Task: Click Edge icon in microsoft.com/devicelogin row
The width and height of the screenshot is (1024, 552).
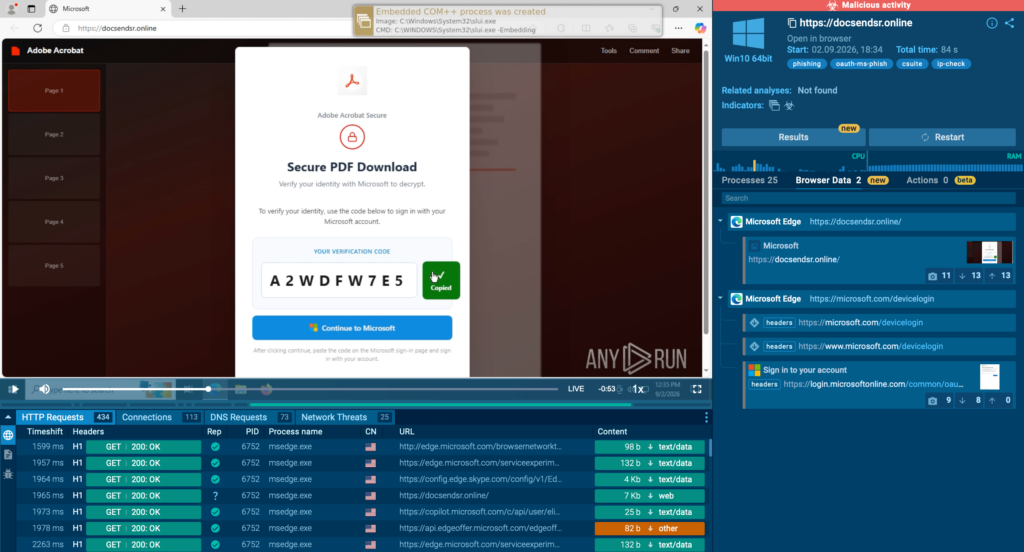Action: 736,299
